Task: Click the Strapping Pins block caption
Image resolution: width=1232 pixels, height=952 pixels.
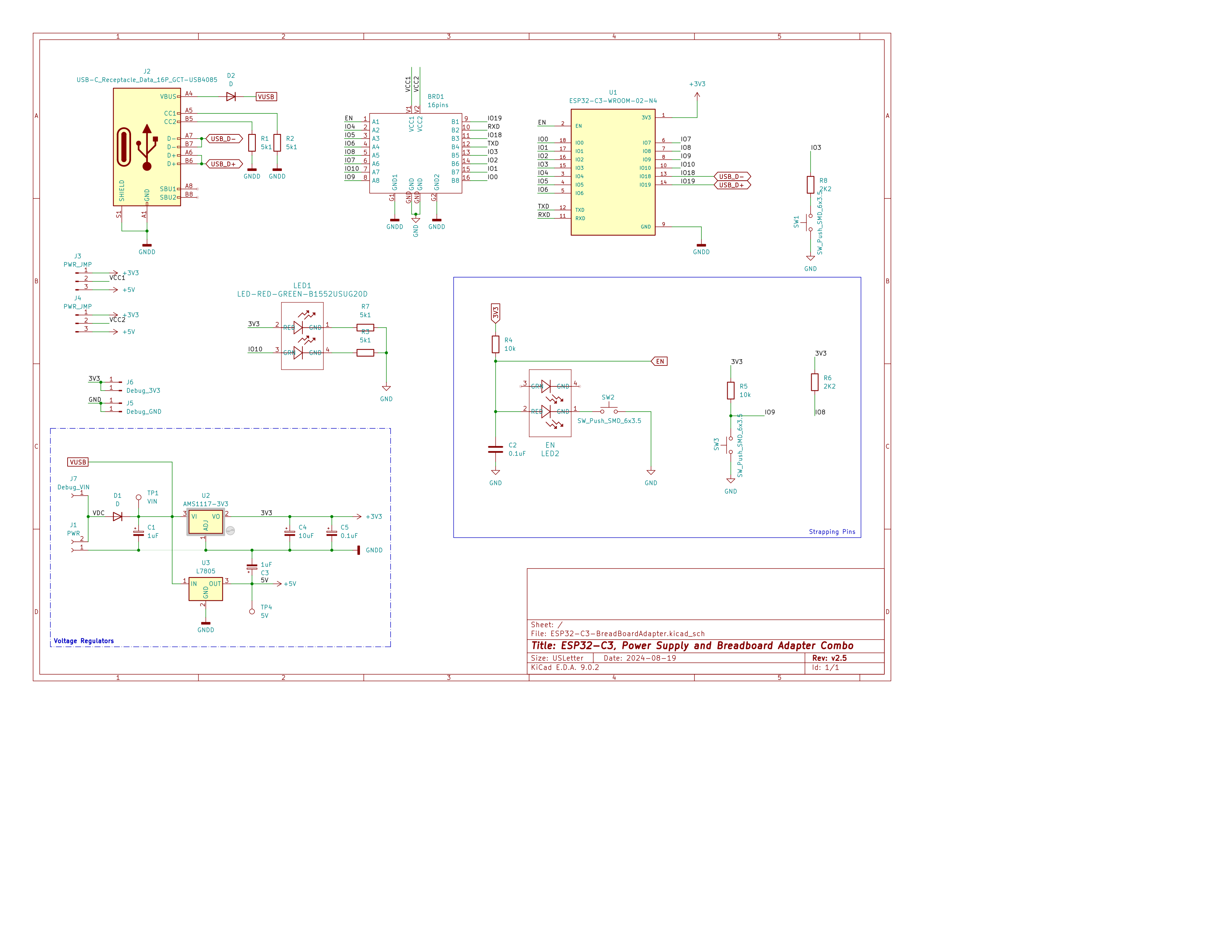Action: click(x=832, y=532)
